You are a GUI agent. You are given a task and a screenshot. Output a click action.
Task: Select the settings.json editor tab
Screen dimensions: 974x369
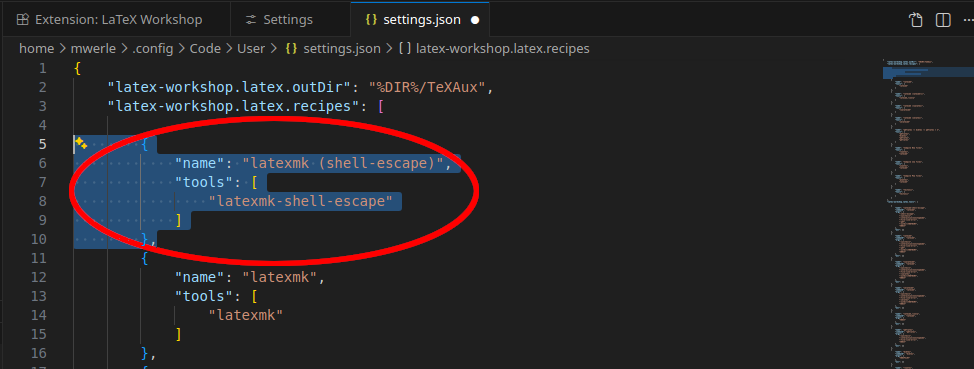coord(420,19)
